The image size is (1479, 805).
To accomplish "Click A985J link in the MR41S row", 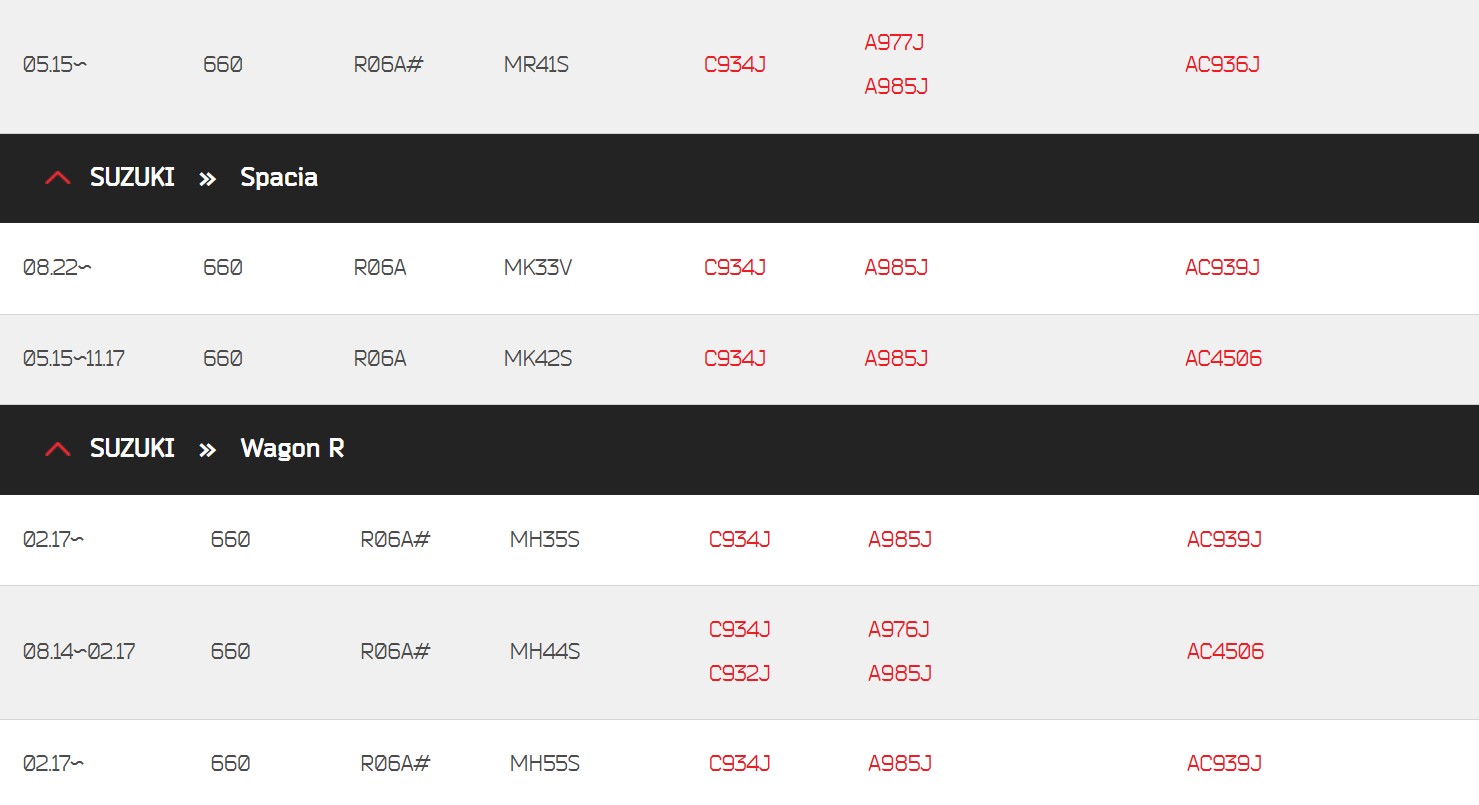I will click(896, 87).
